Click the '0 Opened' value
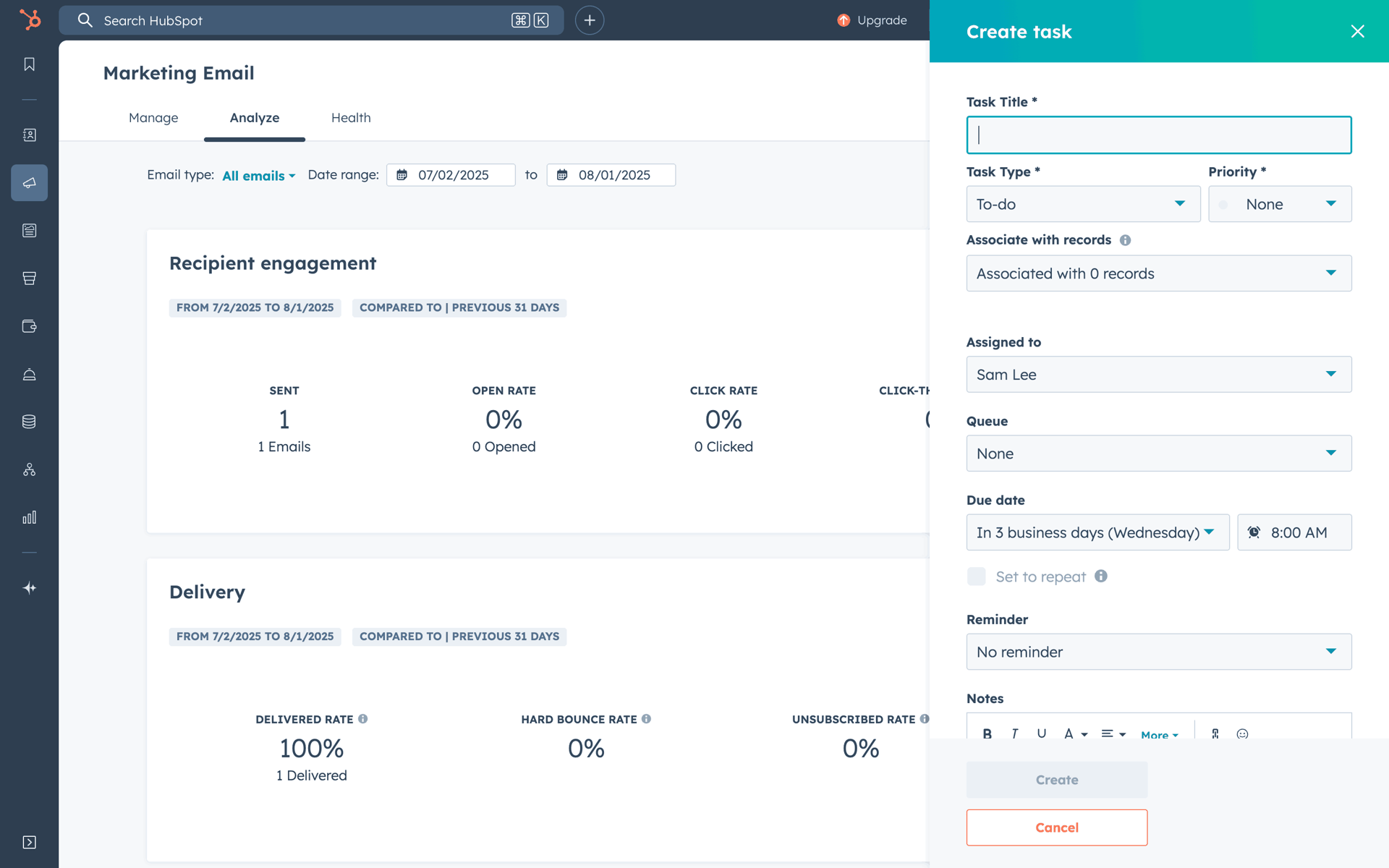 [x=504, y=447]
